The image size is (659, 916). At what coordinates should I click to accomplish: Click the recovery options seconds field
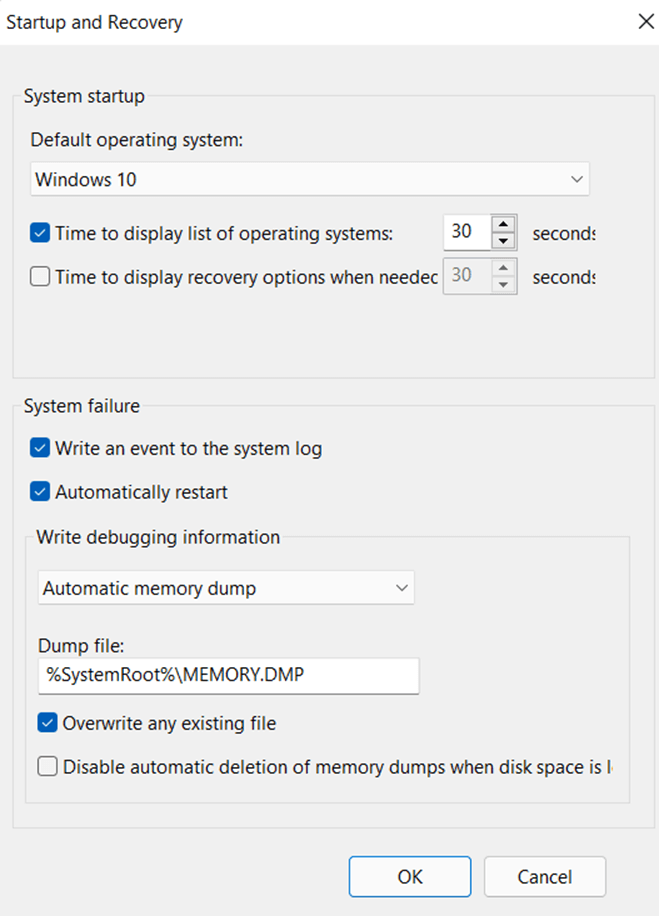[466, 276]
